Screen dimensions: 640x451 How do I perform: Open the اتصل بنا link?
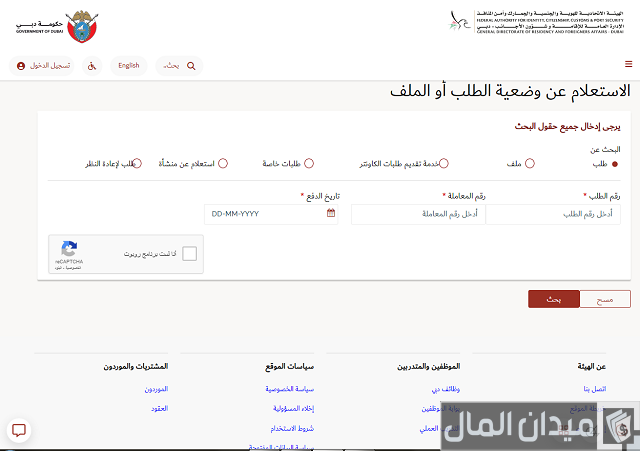[x=595, y=389]
